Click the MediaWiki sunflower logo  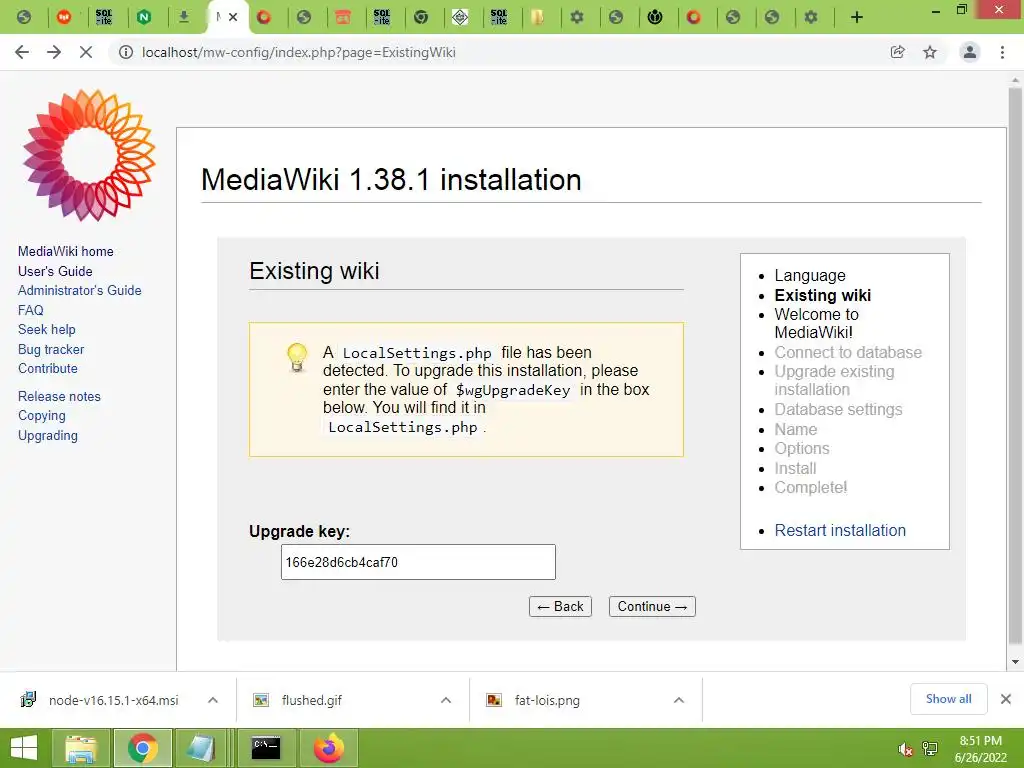89,155
